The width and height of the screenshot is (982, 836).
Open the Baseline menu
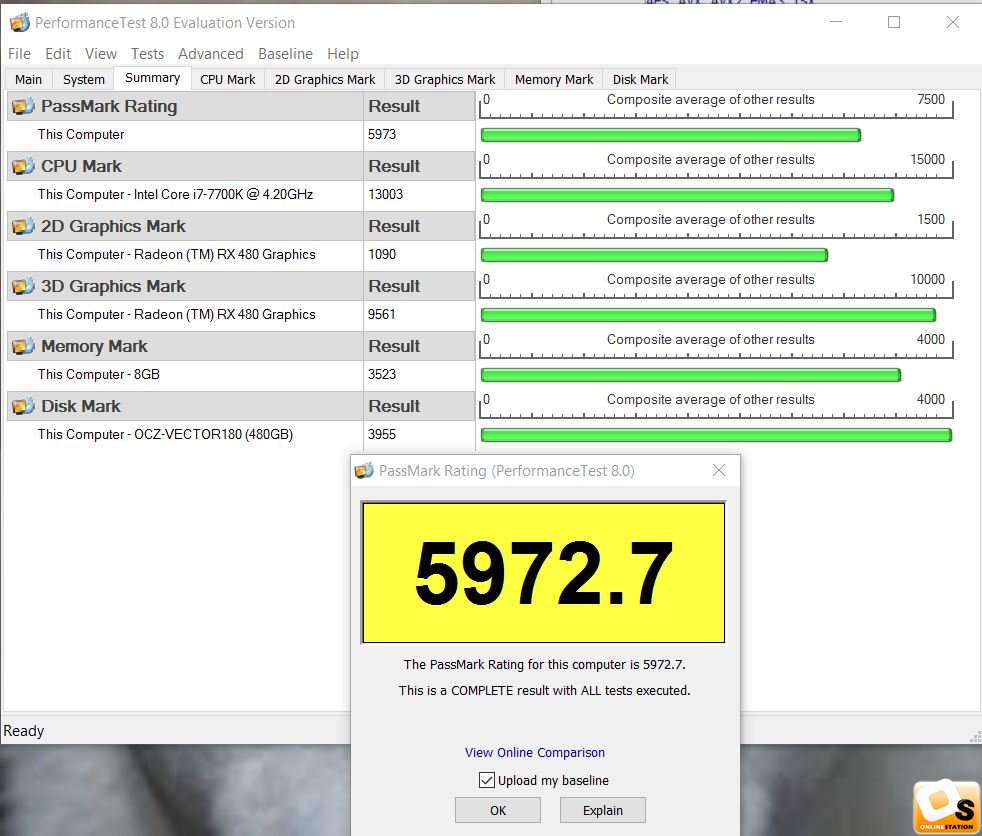[285, 54]
